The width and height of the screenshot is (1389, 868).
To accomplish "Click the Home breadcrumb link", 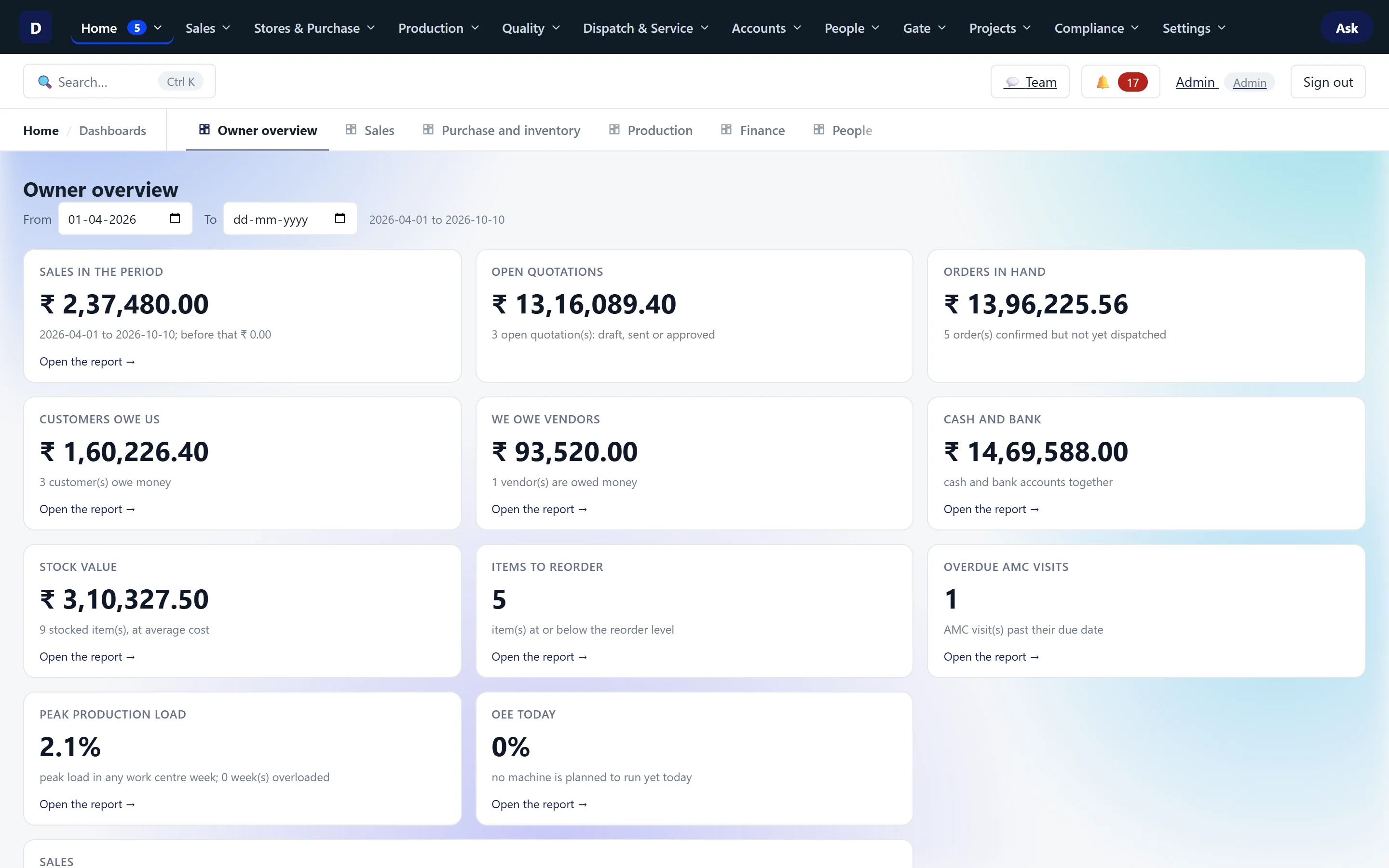I will tap(41, 130).
